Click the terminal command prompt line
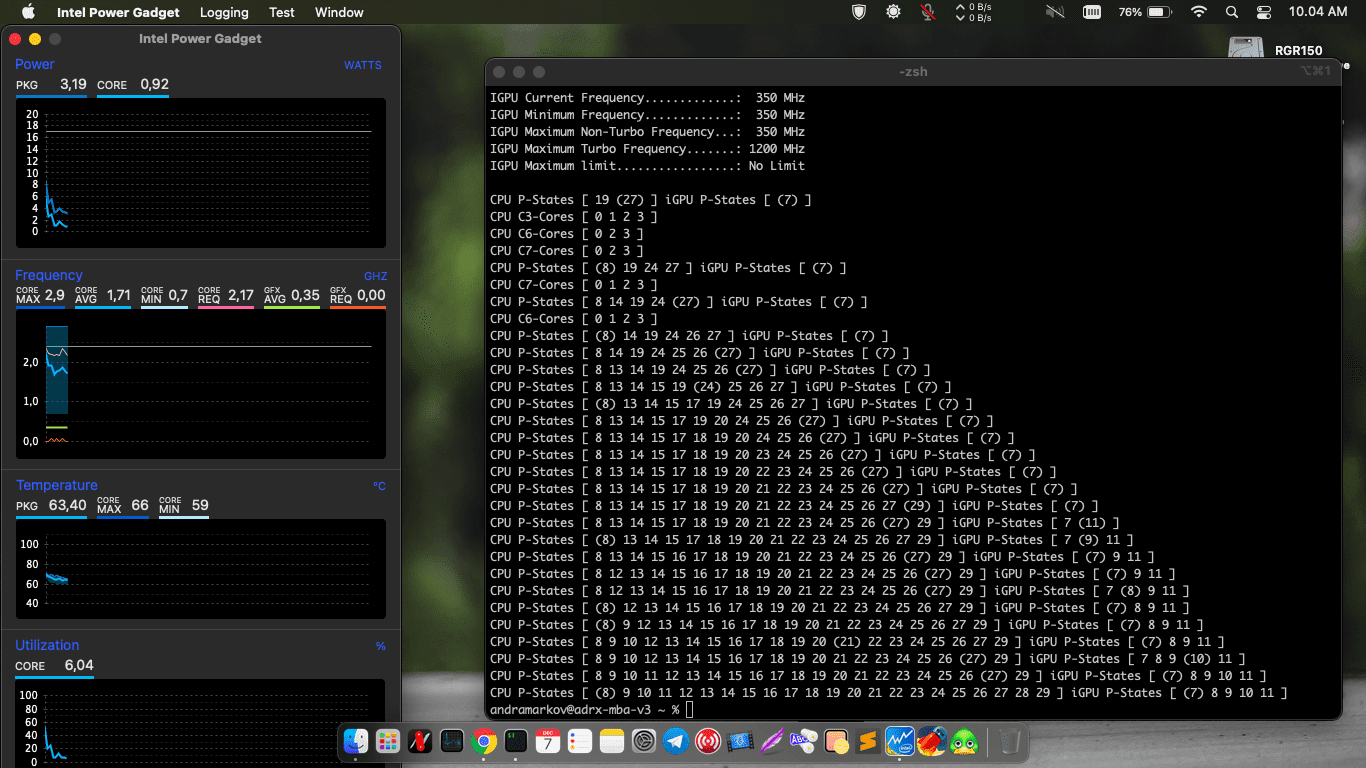This screenshot has width=1366, height=768. tap(590, 709)
